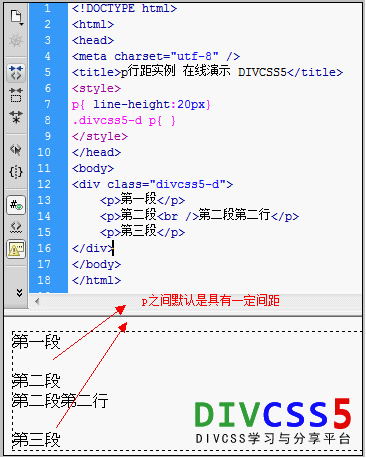The height and width of the screenshot is (458, 366).
Task: Click the 第二段第二行 text in the preview
Action: point(60,400)
